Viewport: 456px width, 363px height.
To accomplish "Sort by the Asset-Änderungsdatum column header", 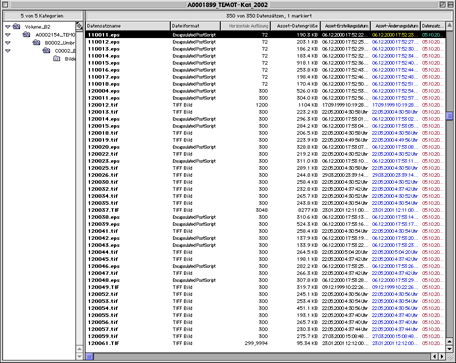I will coord(396,26).
